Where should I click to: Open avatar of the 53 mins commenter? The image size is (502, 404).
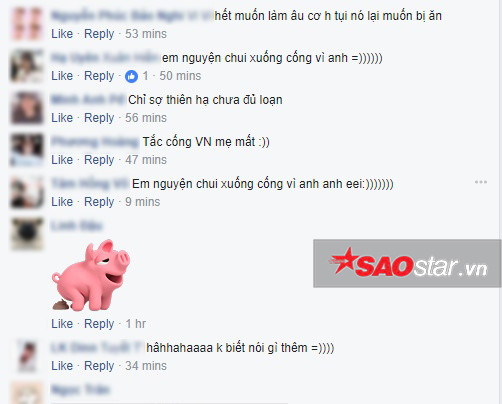[27, 24]
